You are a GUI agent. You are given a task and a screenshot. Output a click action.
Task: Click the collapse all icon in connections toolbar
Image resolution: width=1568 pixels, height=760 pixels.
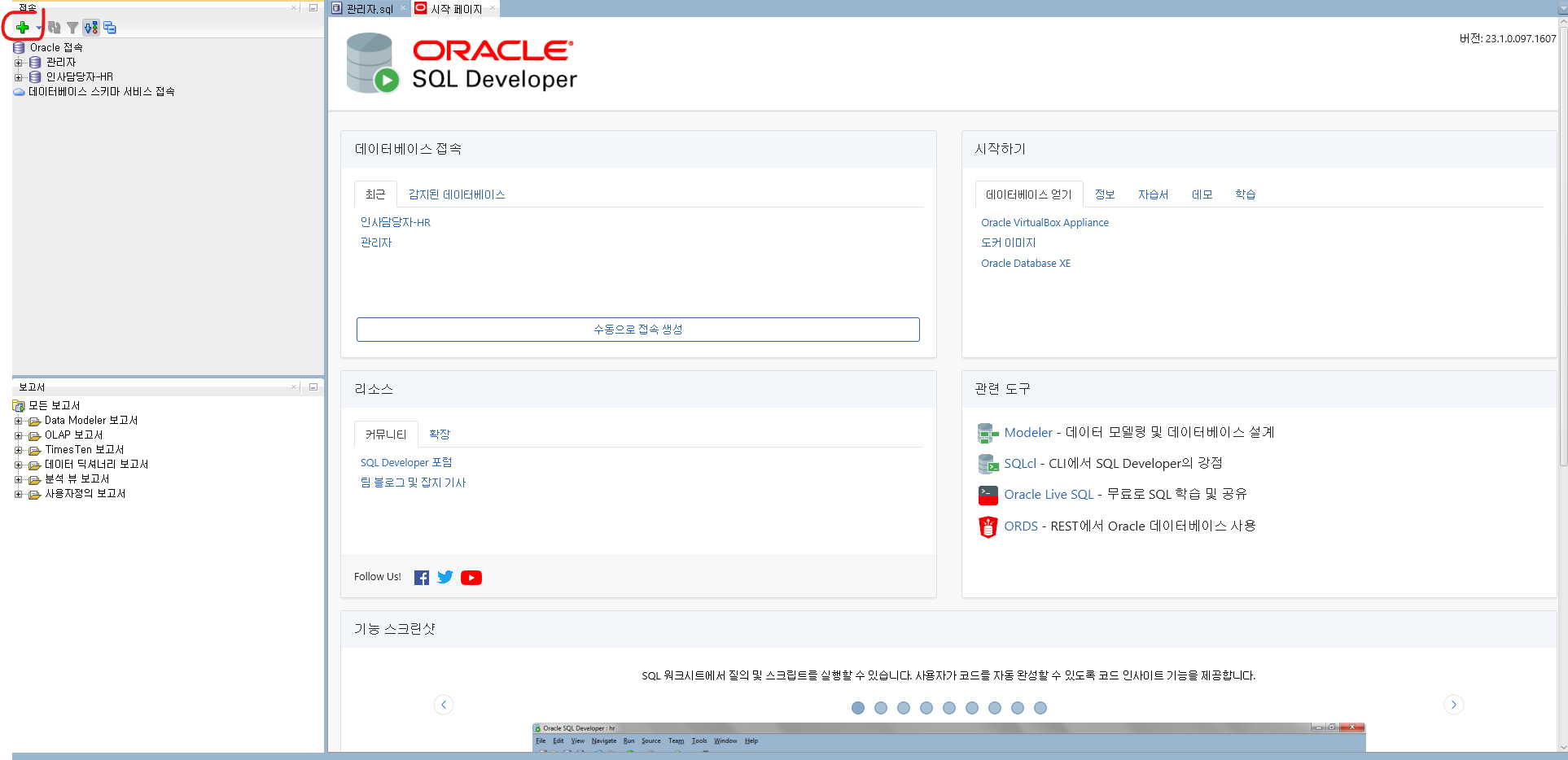coord(110,28)
